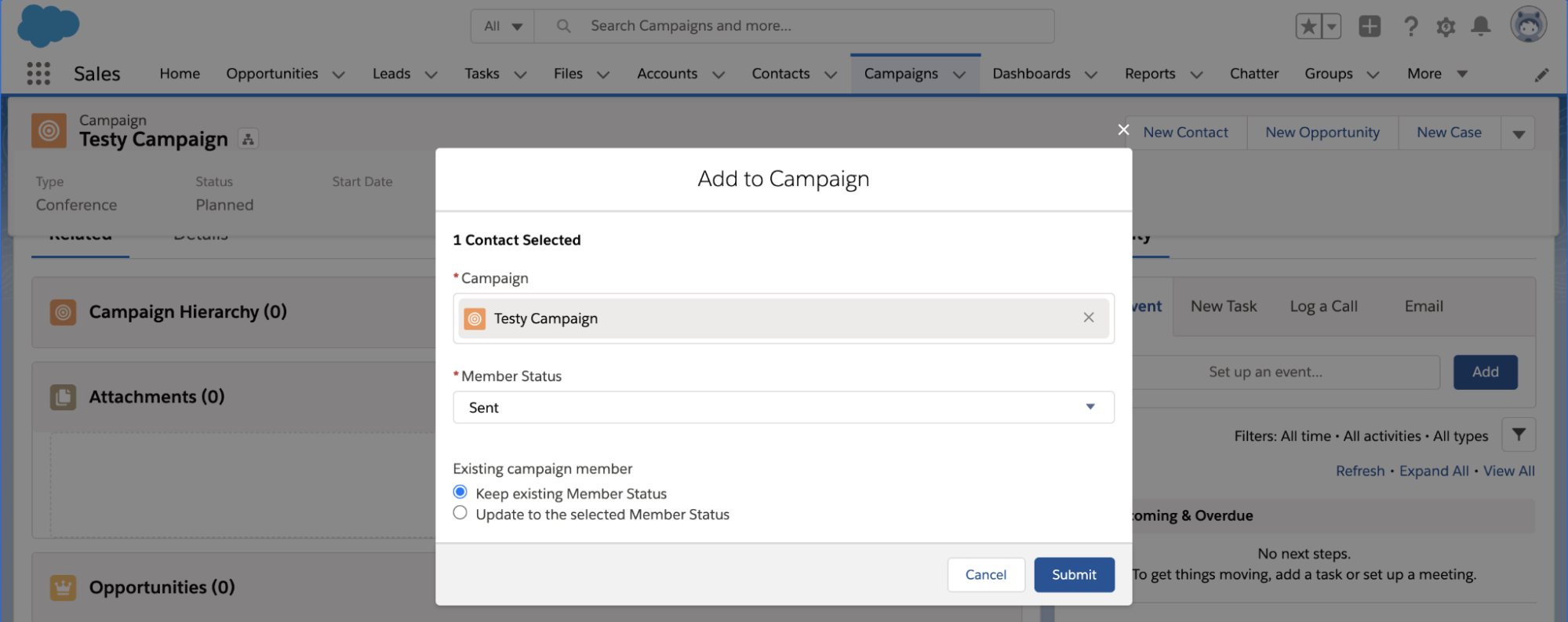Expand the Opportunities tab chevron menu
This screenshot has width=1568, height=622.
coord(339,75)
